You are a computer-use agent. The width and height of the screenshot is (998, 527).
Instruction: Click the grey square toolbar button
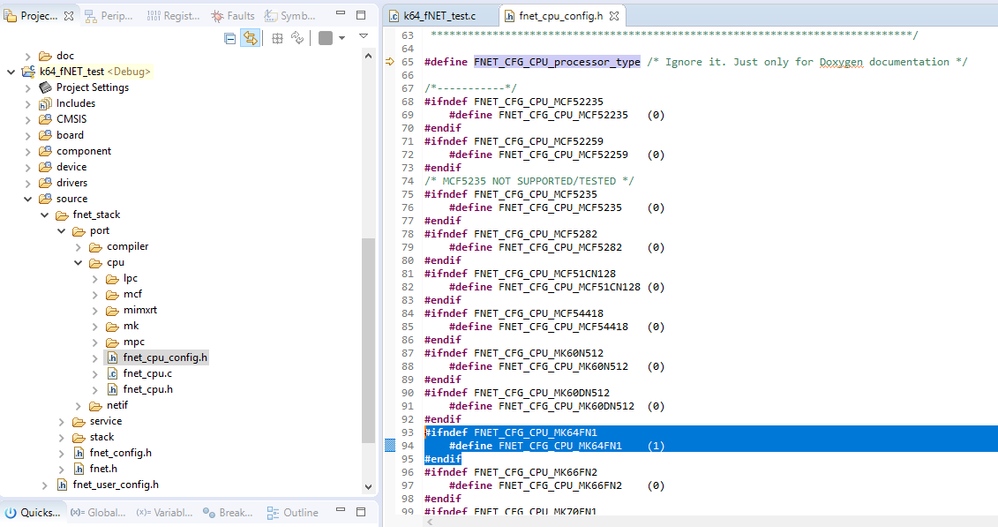coord(325,38)
